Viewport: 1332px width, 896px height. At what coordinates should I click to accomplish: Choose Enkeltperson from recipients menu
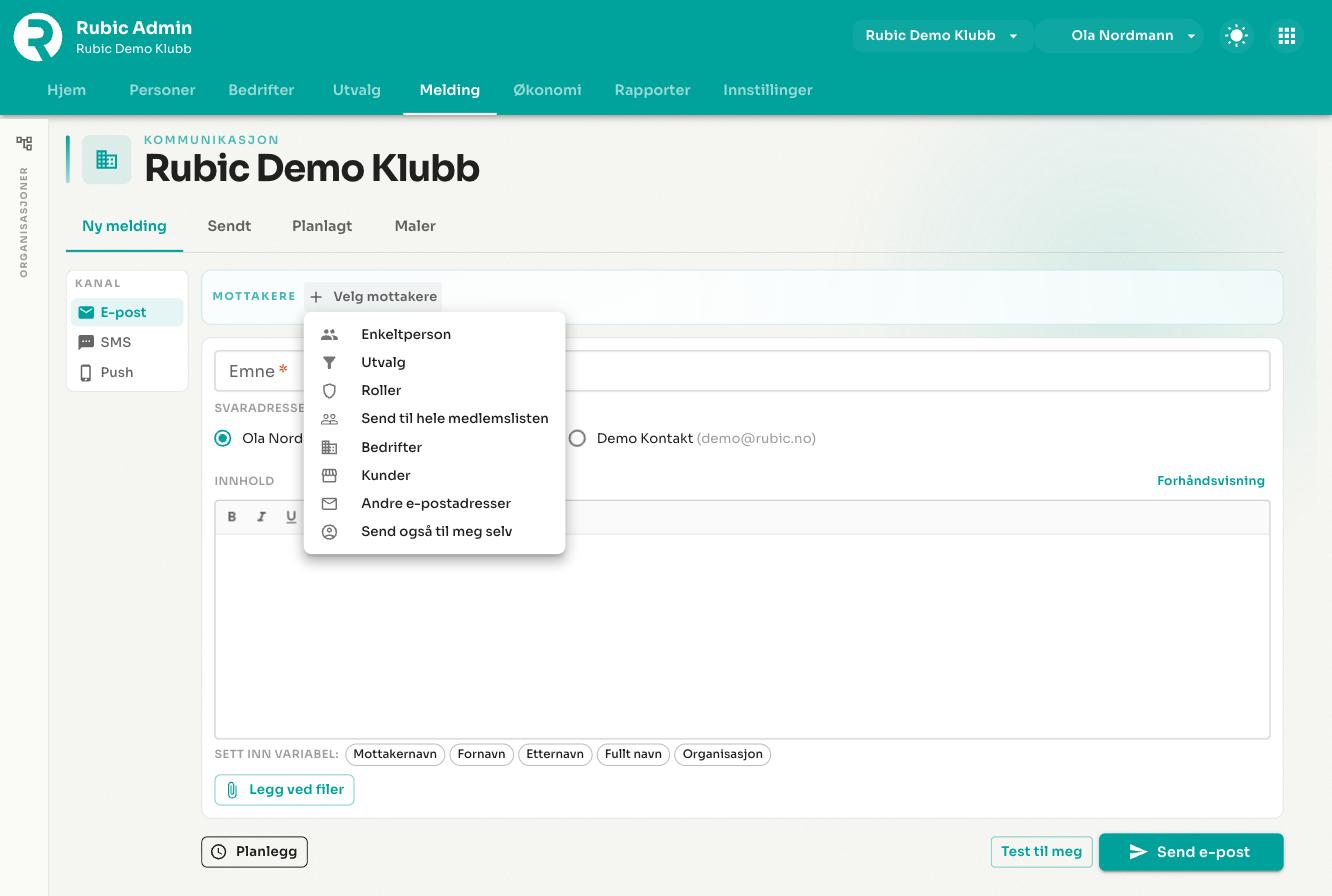tap(434, 335)
